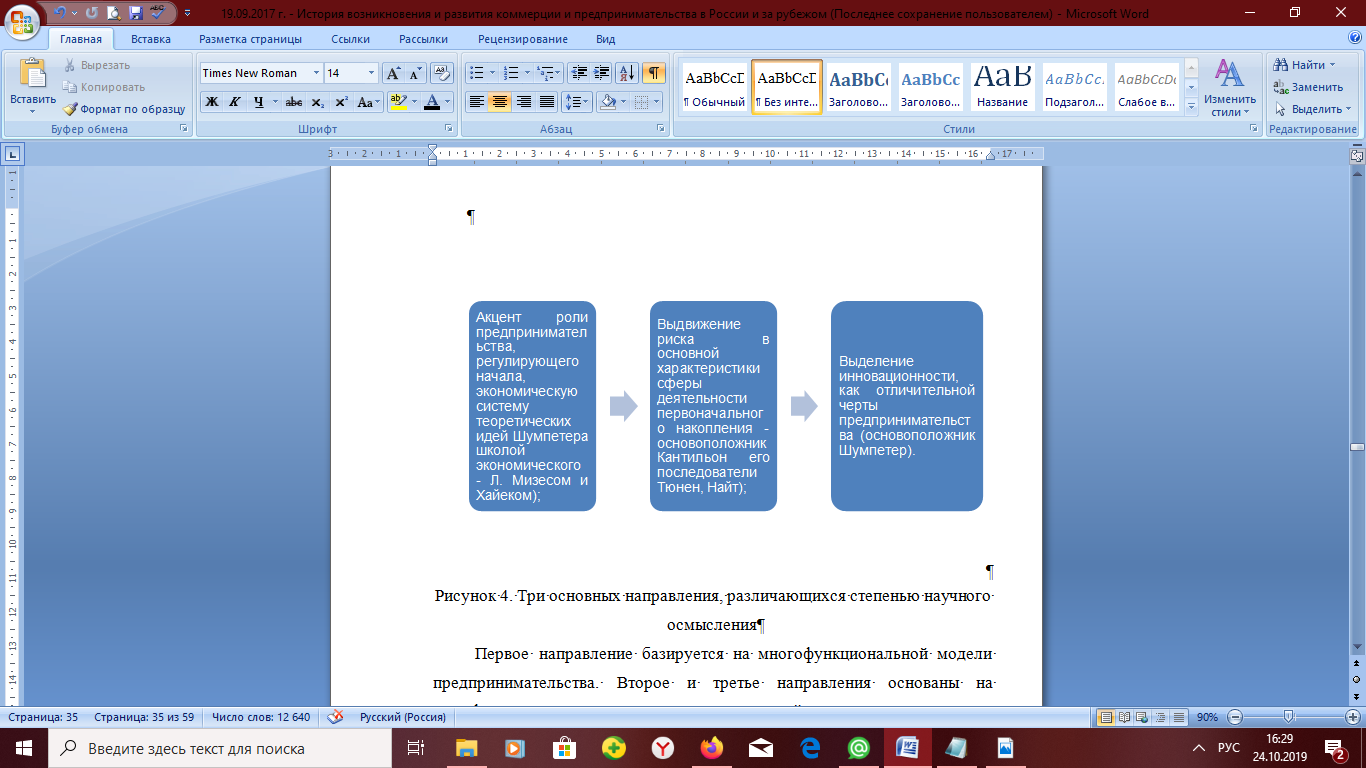
Task: Click the spelling check status icon
Action: (336, 717)
